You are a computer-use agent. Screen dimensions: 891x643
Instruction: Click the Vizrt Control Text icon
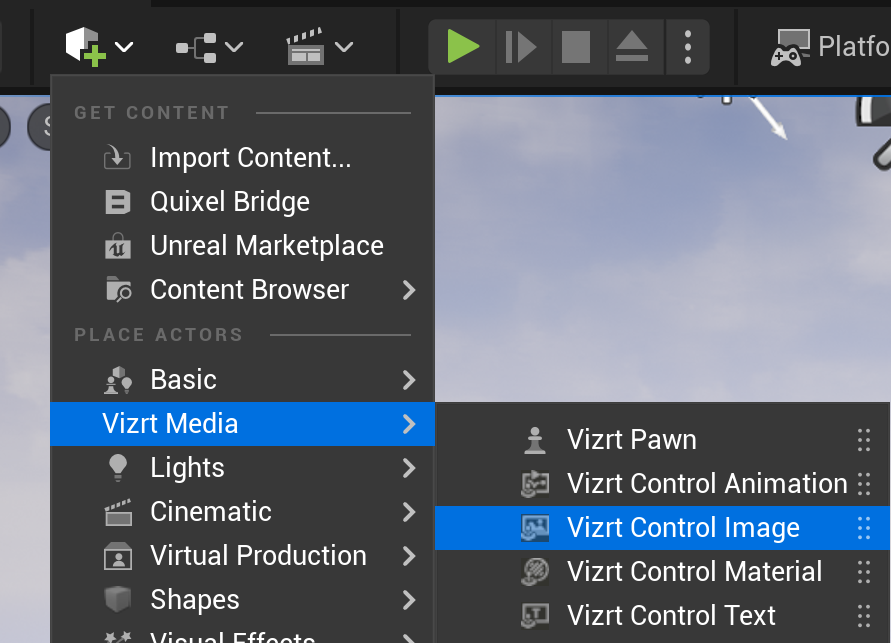535,616
